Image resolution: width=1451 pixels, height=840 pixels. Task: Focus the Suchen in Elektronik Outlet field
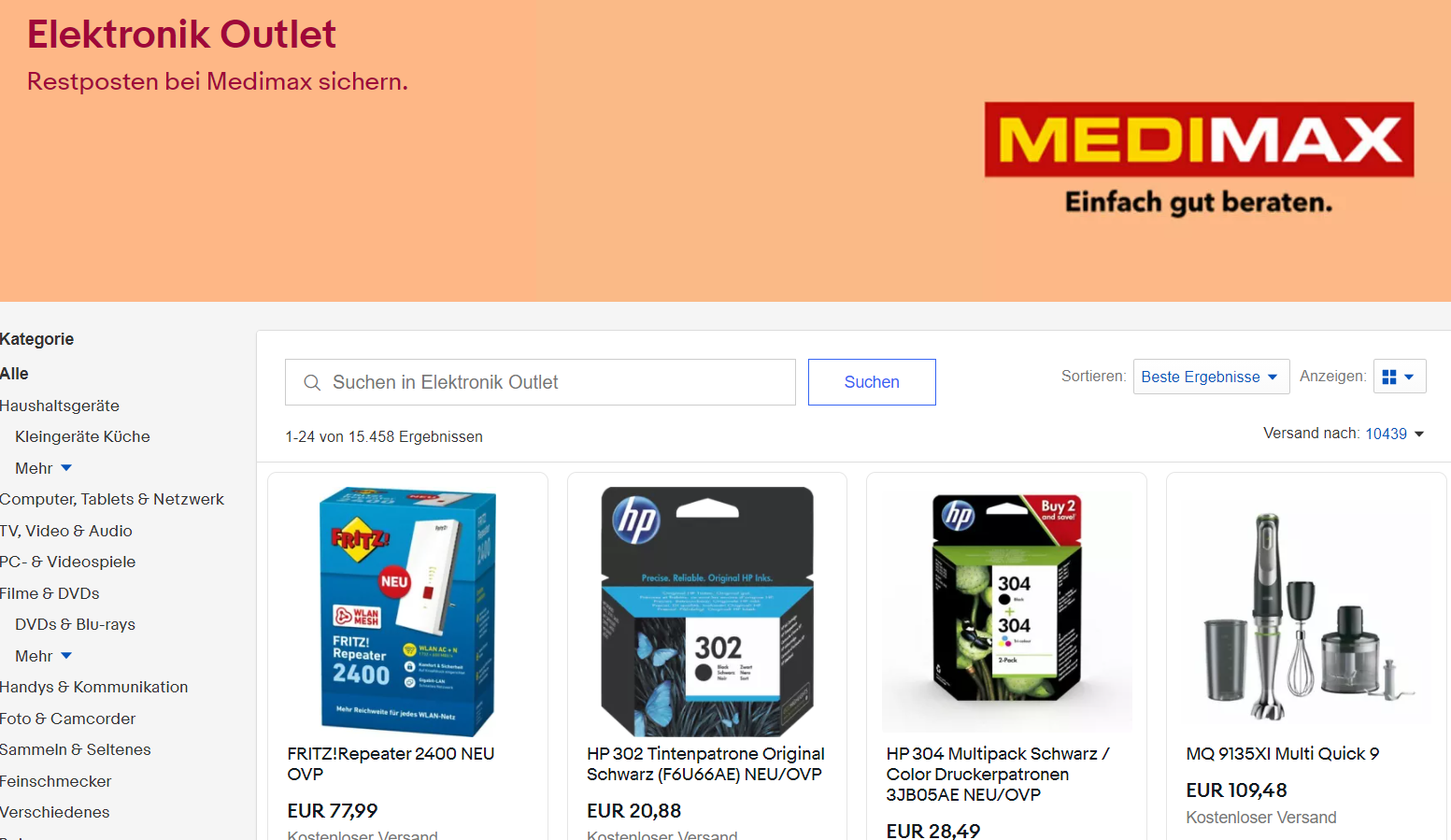(x=540, y=382)
